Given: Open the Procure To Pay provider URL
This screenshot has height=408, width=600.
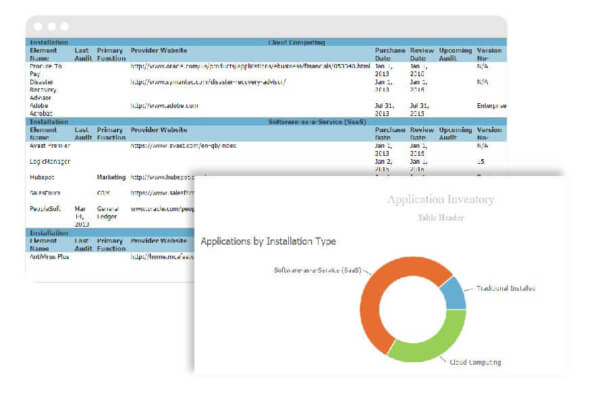Looking at the screenshot, I should 250,66.
